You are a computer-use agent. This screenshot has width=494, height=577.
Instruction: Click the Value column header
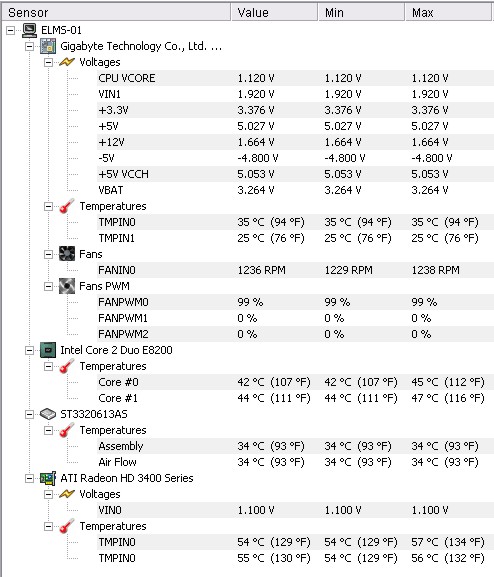[x=274, y=13]
